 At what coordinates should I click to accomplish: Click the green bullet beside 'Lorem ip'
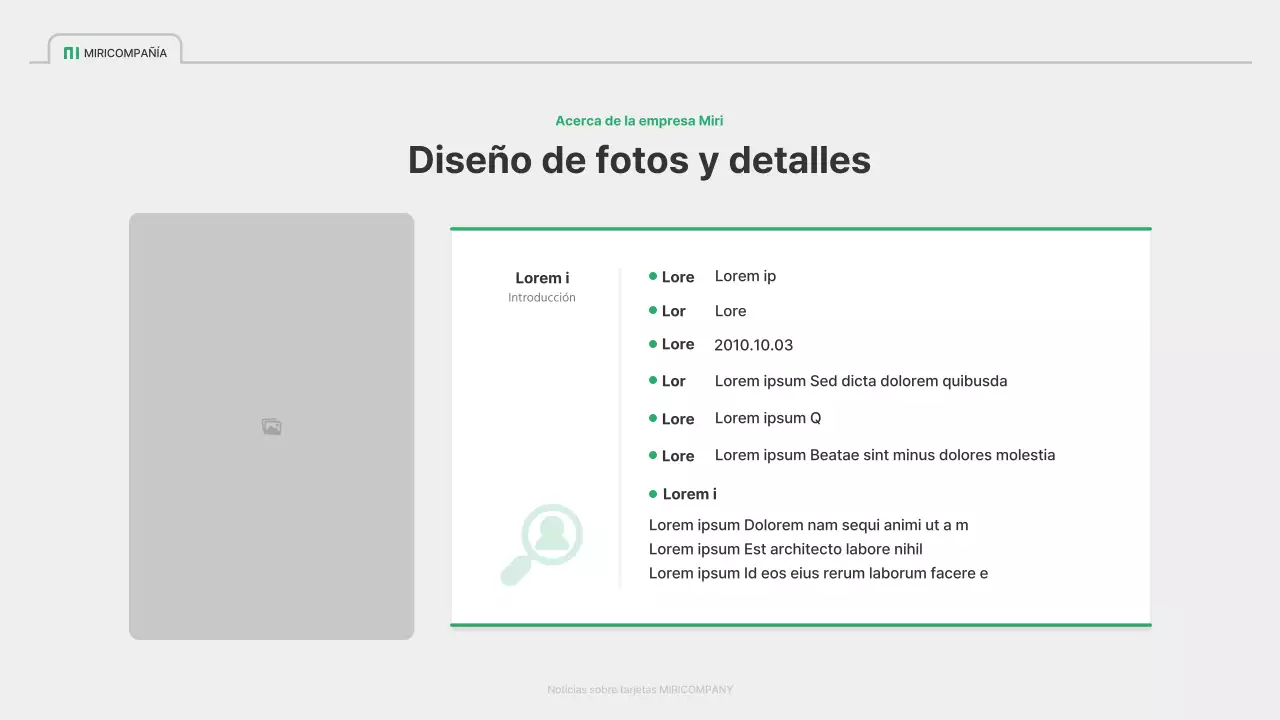pos(655,276)
